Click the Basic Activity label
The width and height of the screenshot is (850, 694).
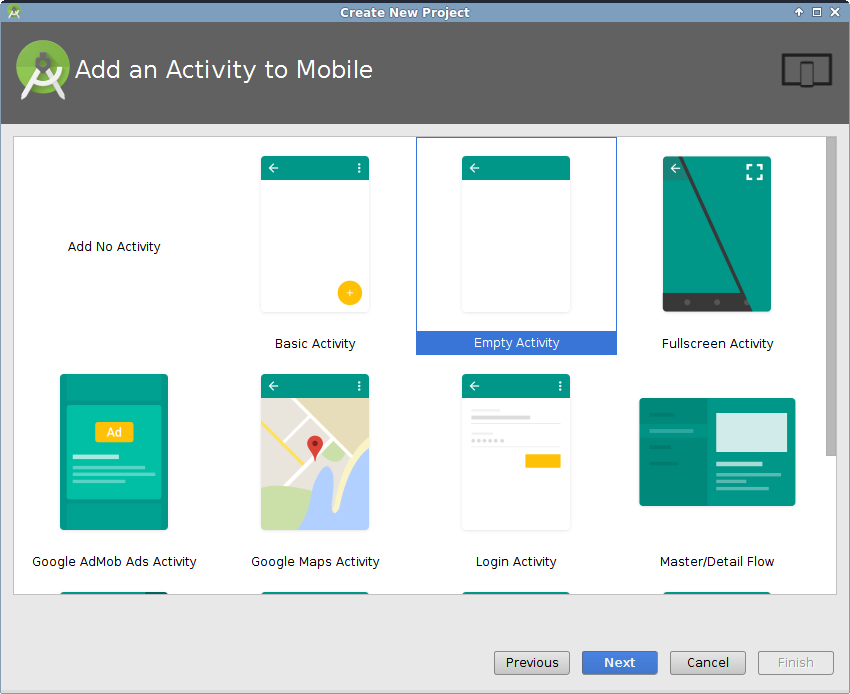click(315, 344)
